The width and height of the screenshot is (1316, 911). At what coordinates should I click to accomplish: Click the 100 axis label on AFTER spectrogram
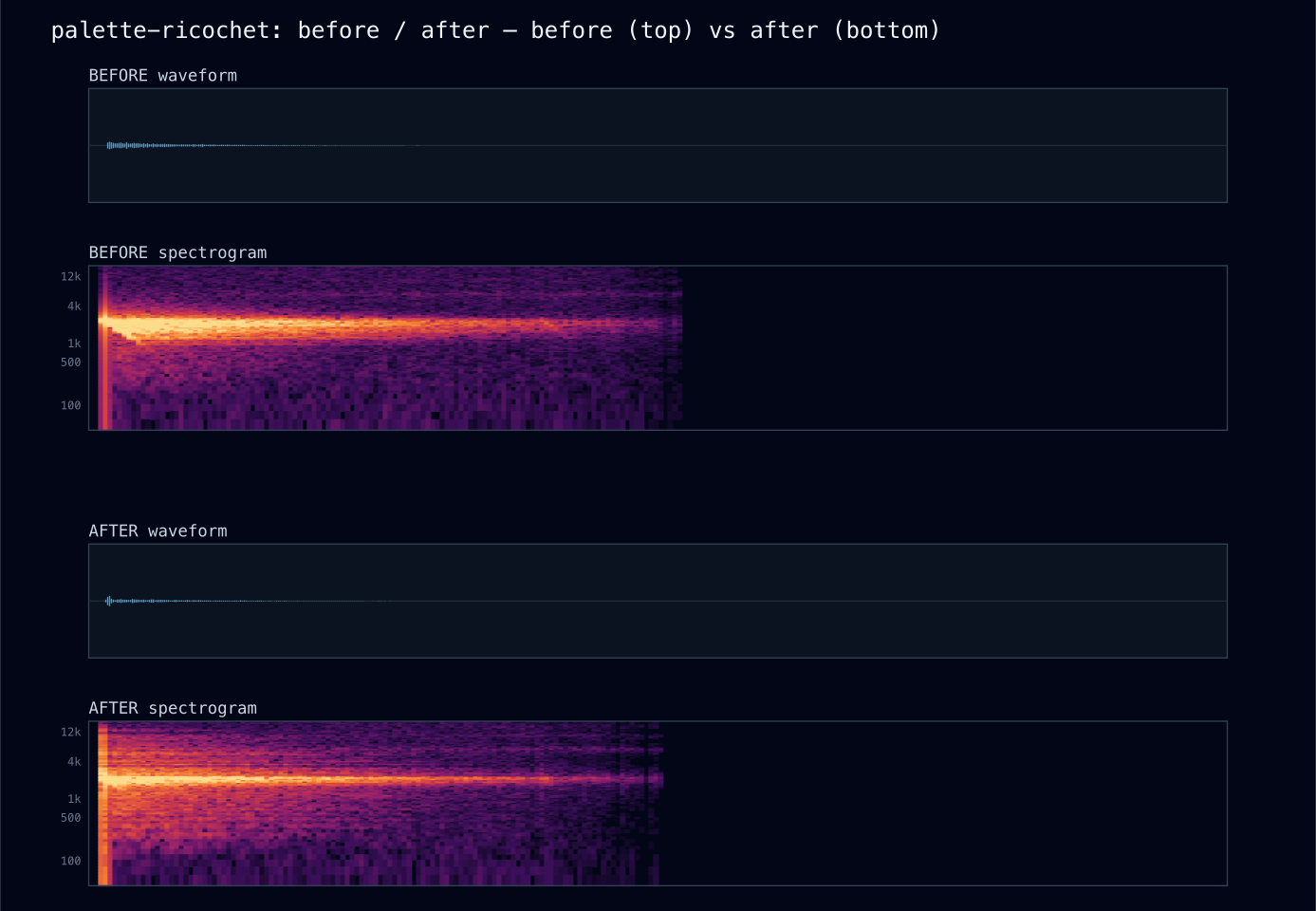pyautogui.click(x=71, y=861)
